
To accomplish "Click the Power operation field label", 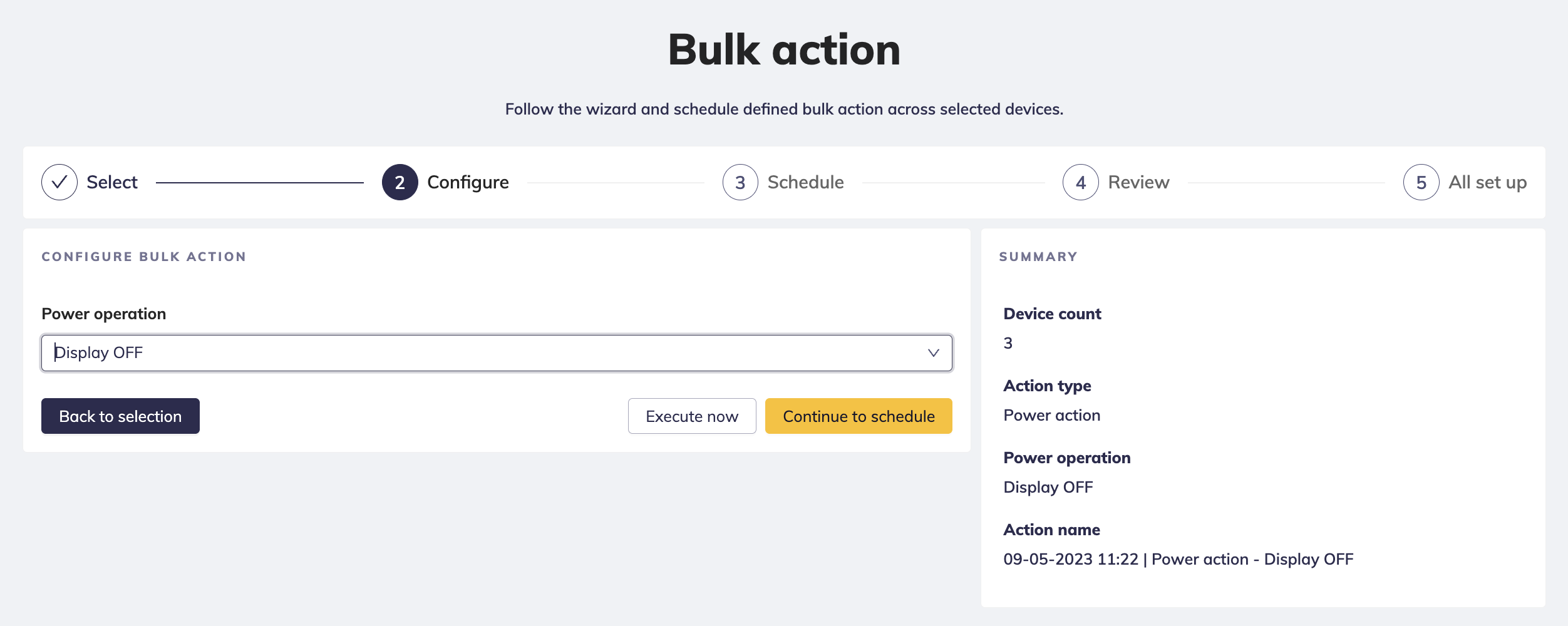I will [x=104, y=314].
